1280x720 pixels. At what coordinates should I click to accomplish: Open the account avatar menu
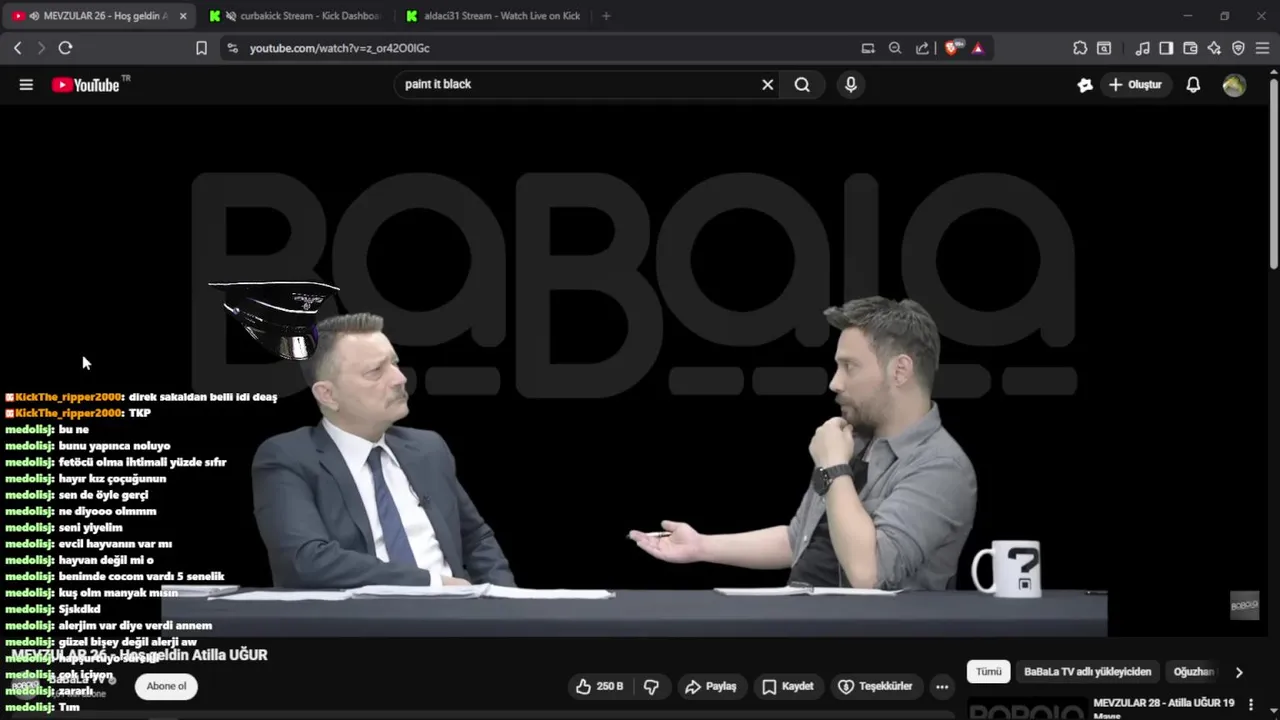pyautogui.click(x=1234, y=85)
